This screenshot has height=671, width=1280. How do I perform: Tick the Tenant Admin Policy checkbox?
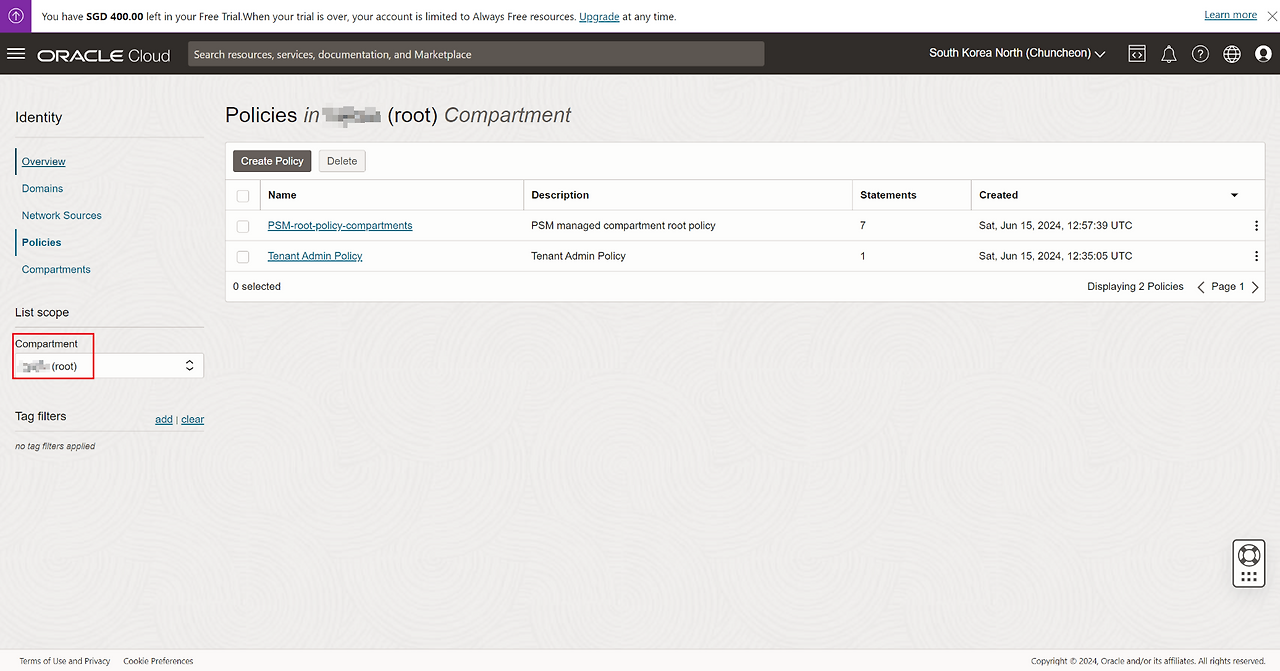click(x=243, y=257)
